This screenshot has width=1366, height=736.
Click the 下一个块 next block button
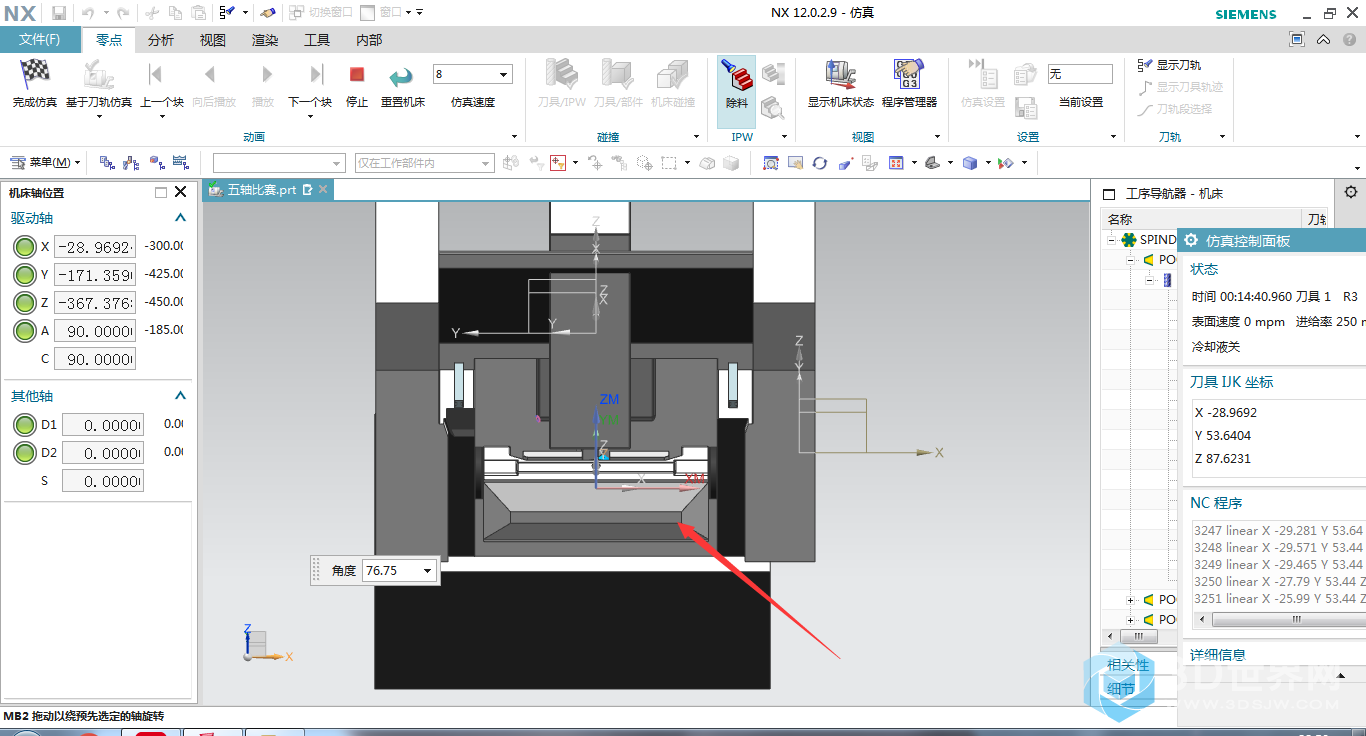[x=309, y=84]
